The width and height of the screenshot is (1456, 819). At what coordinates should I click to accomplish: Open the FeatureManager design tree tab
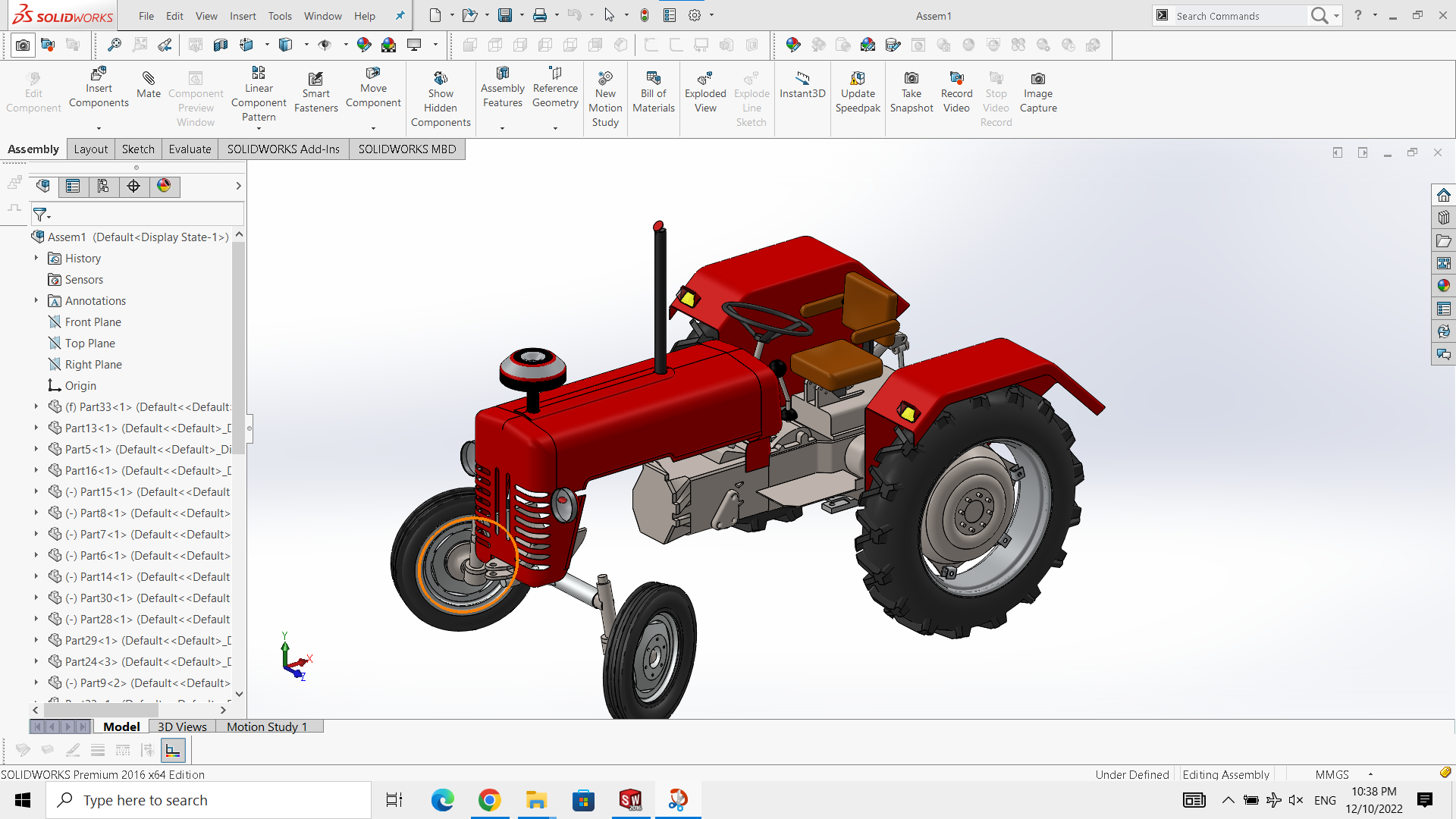click(x=43, y=186)
